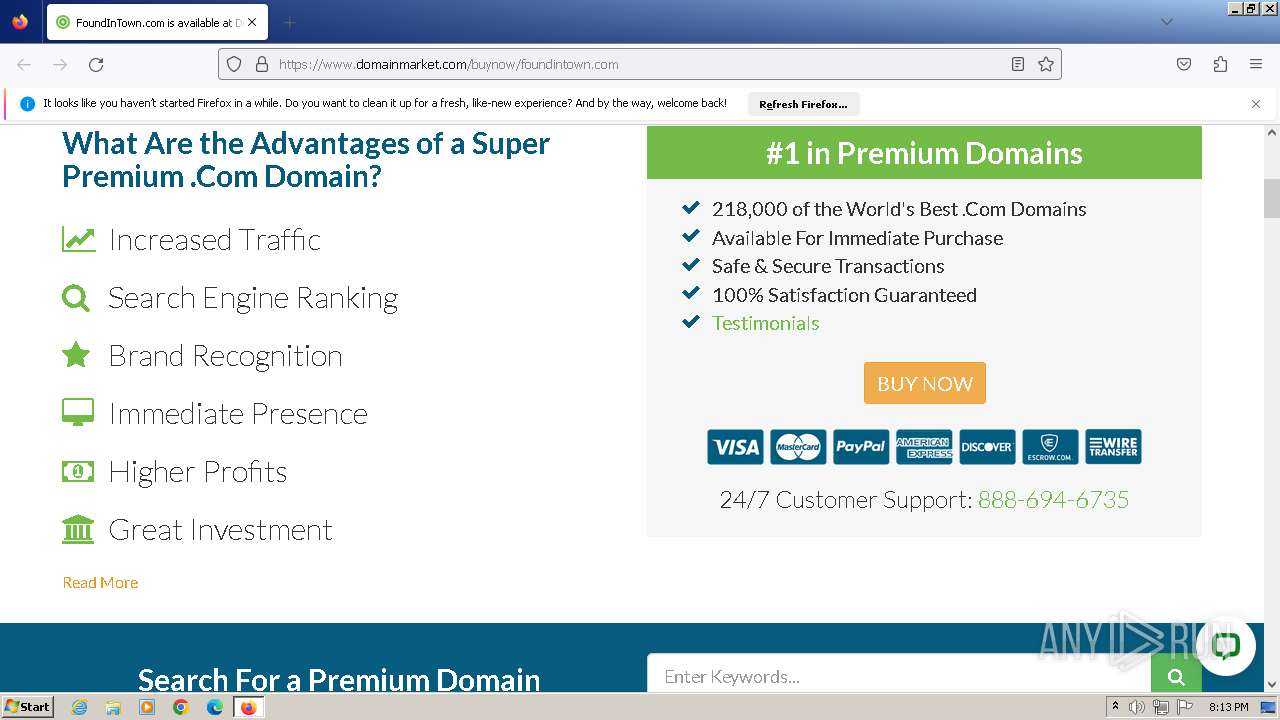The image size is (1280, 720).
Task: Click the volume speaker tray icon
Action: click(x=1137, y=707)
